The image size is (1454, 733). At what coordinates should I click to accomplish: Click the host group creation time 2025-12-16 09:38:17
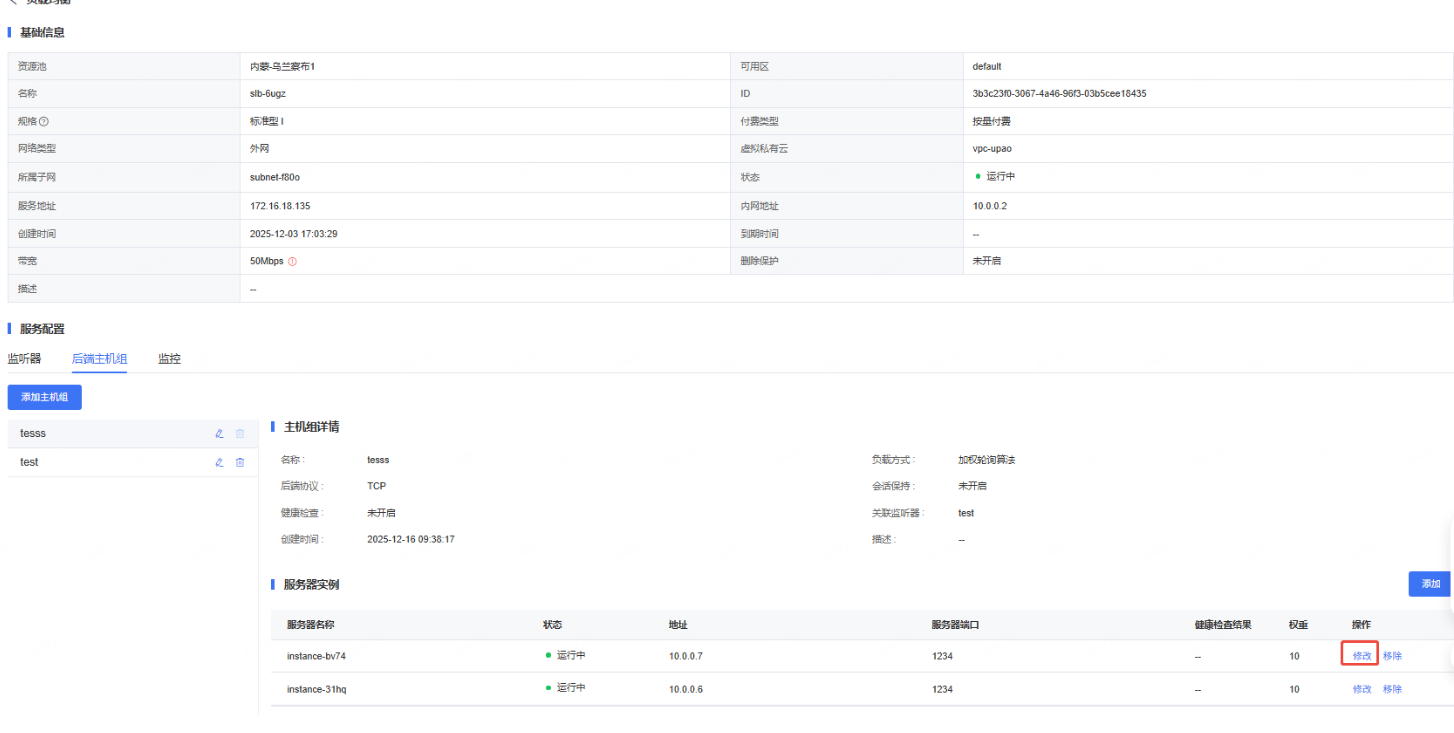point(411,539)
